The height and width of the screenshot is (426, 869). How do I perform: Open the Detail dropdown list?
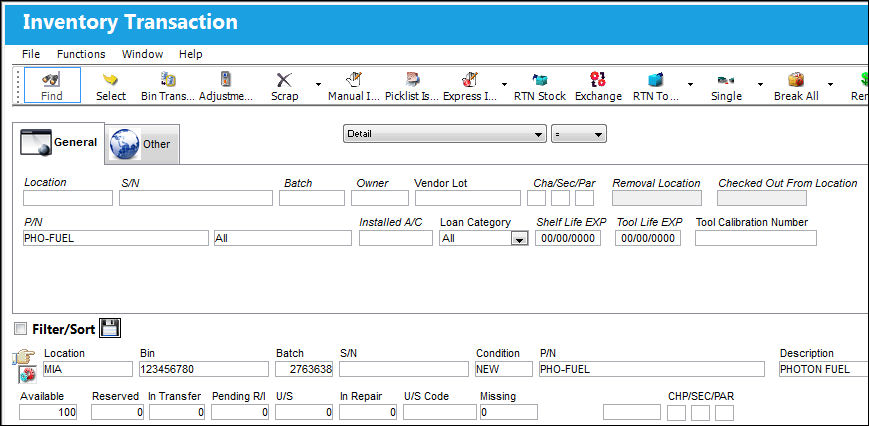tap(444, 134)
